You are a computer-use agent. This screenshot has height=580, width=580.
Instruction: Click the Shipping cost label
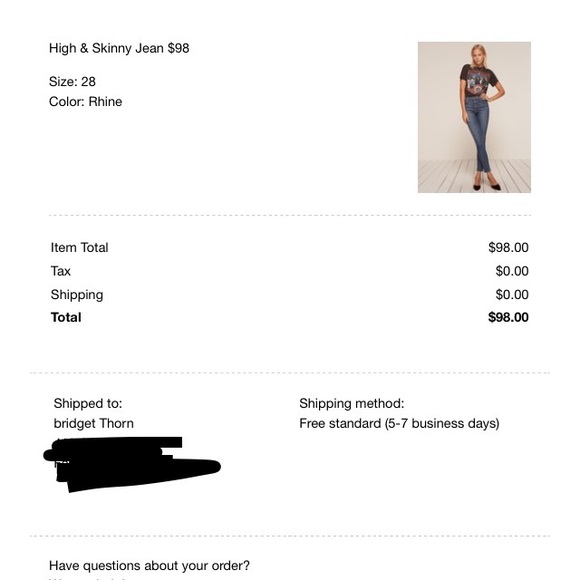[x=77, y=295]
